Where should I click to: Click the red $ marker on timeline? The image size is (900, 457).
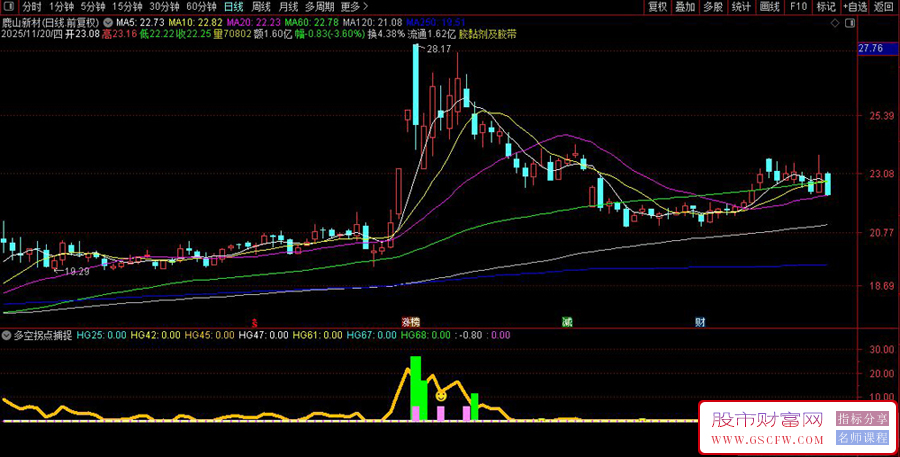click(x=255, y=322)
